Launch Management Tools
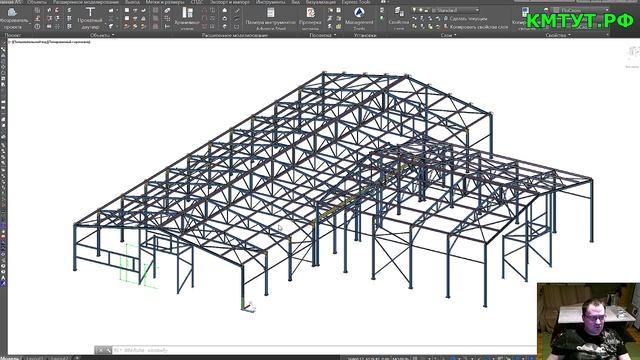The image size is (640, 360). [x=359, y=18]
